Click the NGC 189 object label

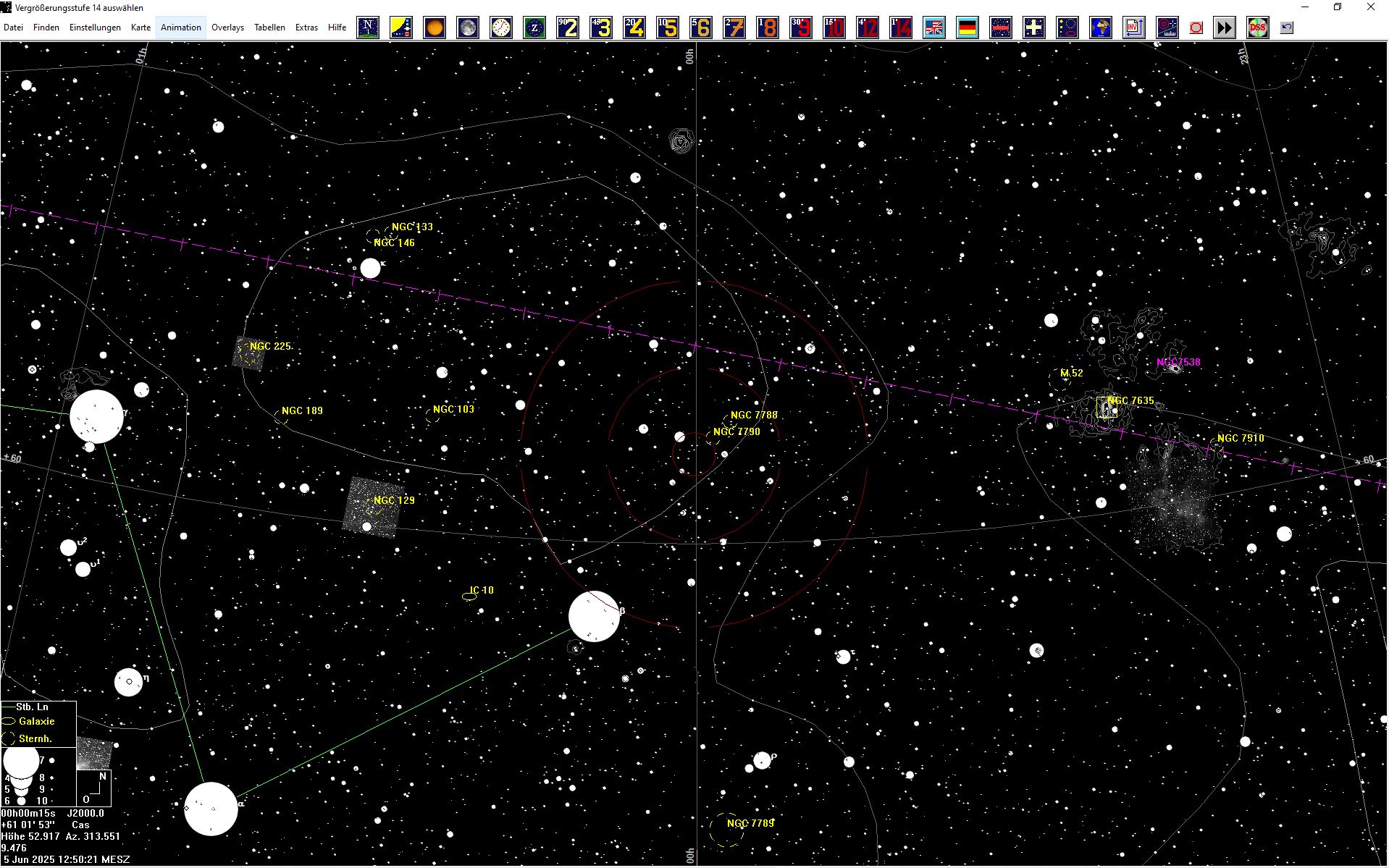pos(302,410)
